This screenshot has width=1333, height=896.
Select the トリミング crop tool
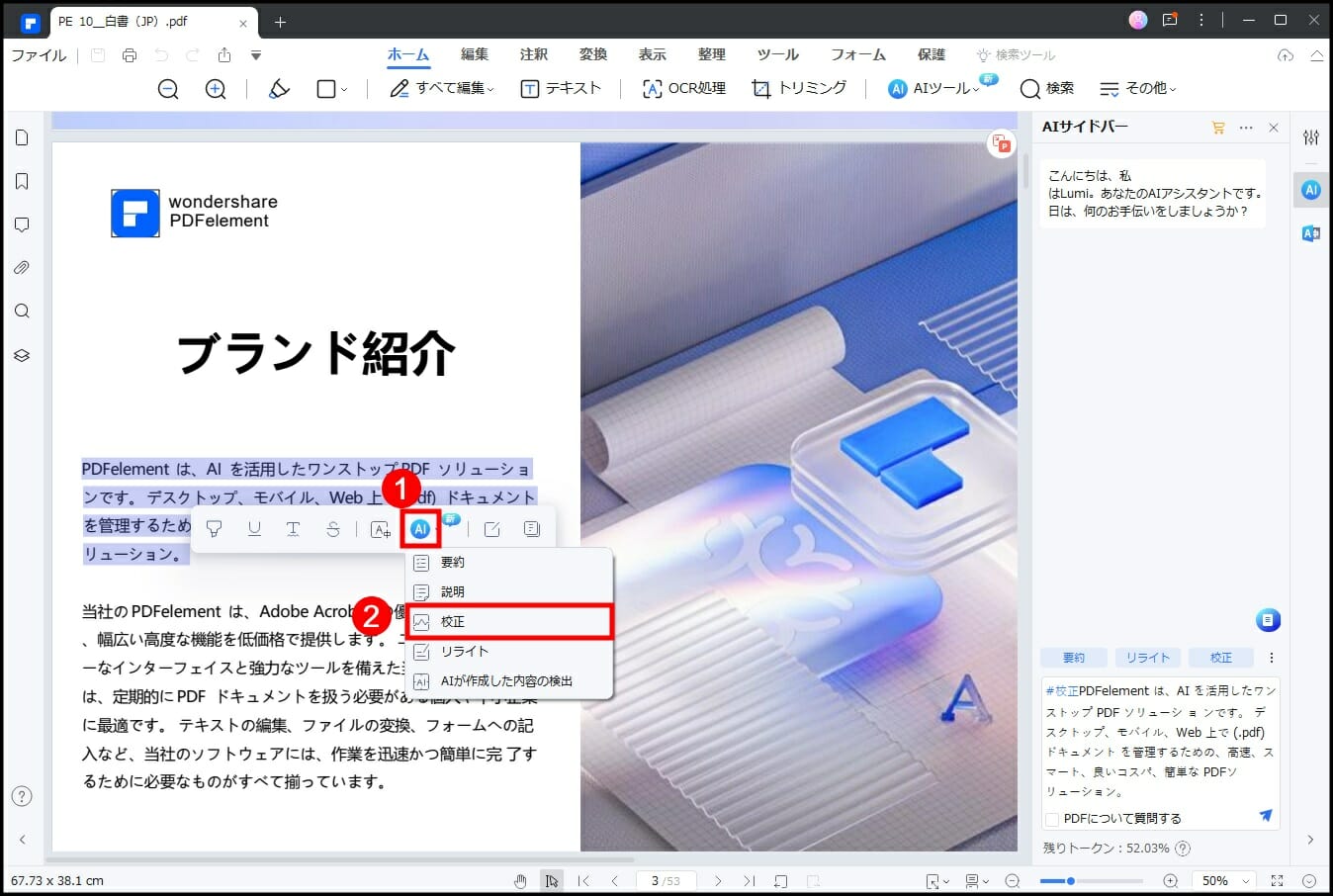799,89
